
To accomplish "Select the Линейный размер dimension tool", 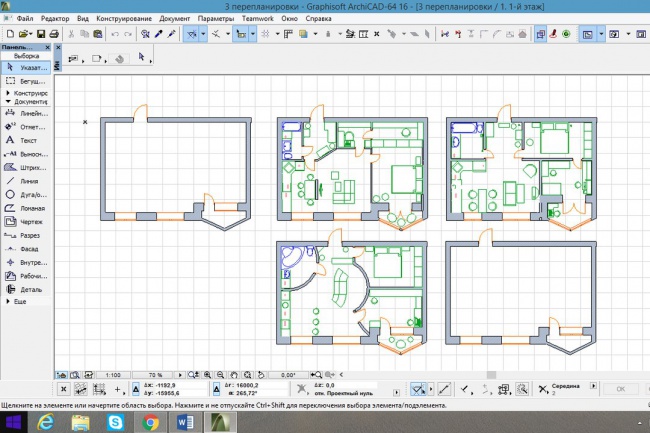I will [27, 114].
